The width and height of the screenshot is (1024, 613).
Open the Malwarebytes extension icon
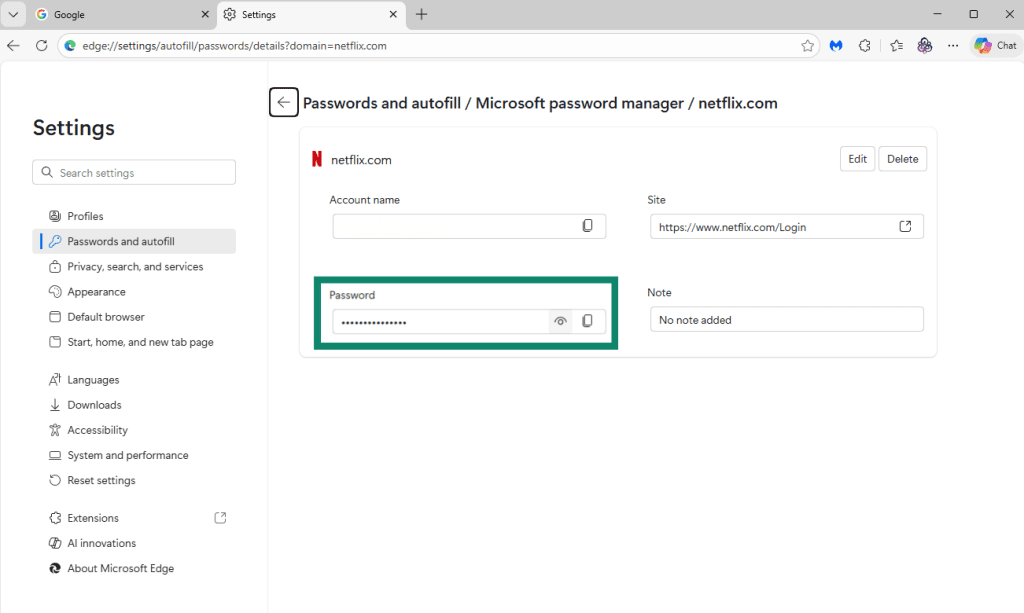point(836,46)
